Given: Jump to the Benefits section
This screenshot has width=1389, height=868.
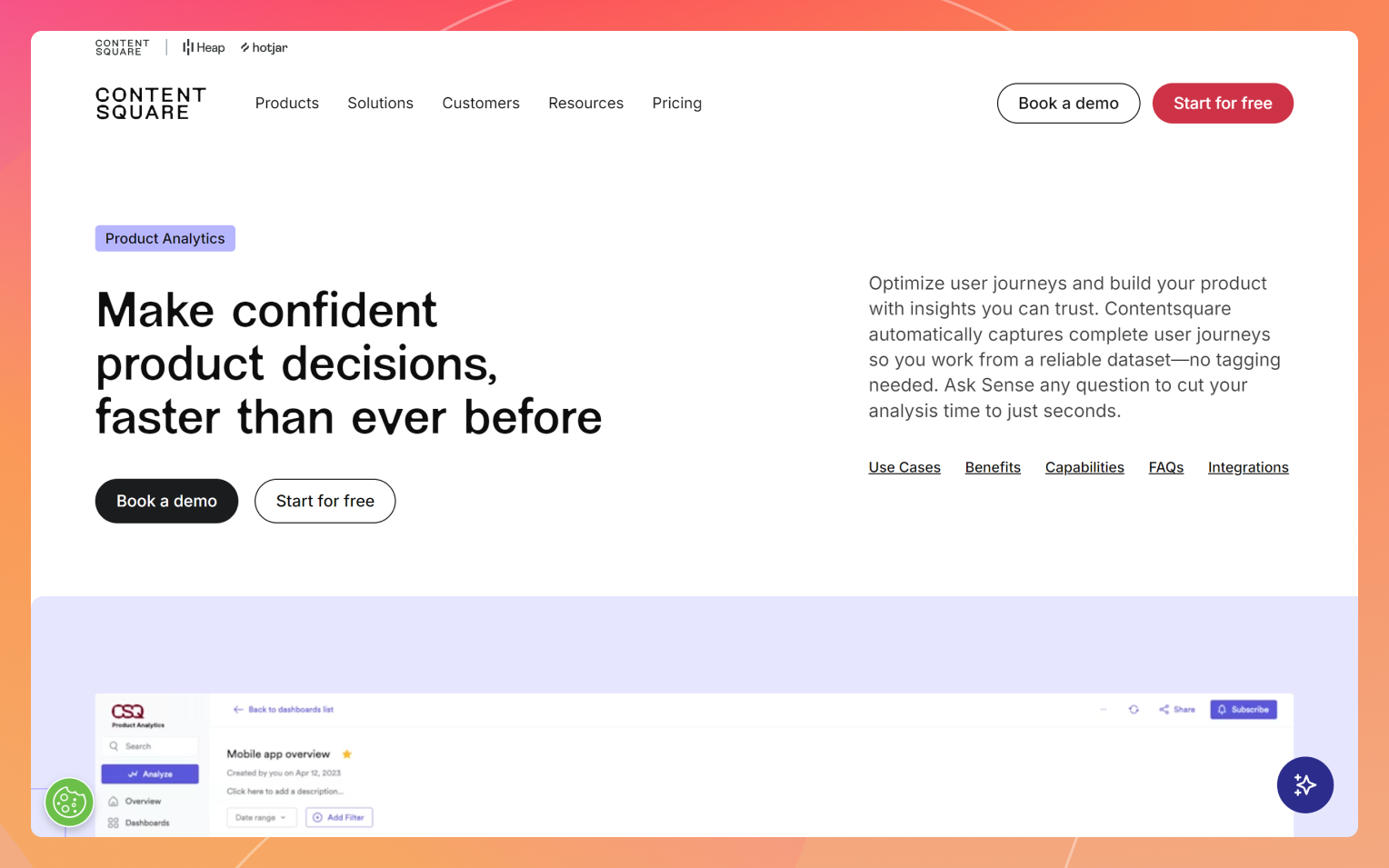Looking at the screenshot, I should coord(993,467).
